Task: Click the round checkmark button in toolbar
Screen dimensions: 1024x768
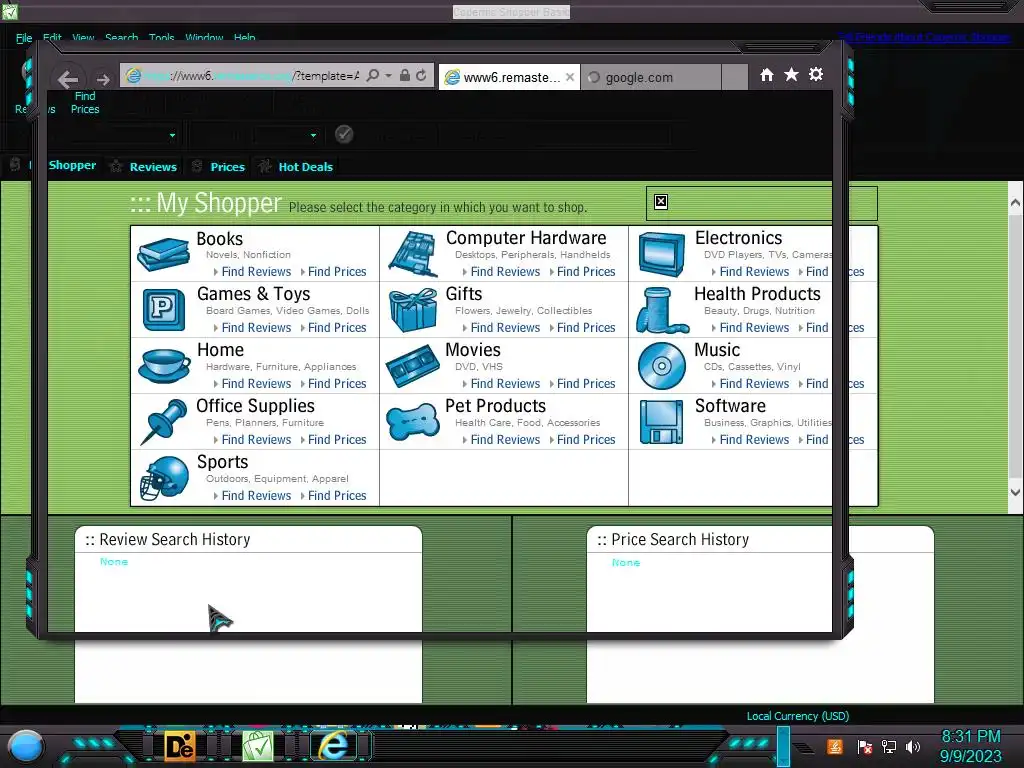Action: point(344,134)
